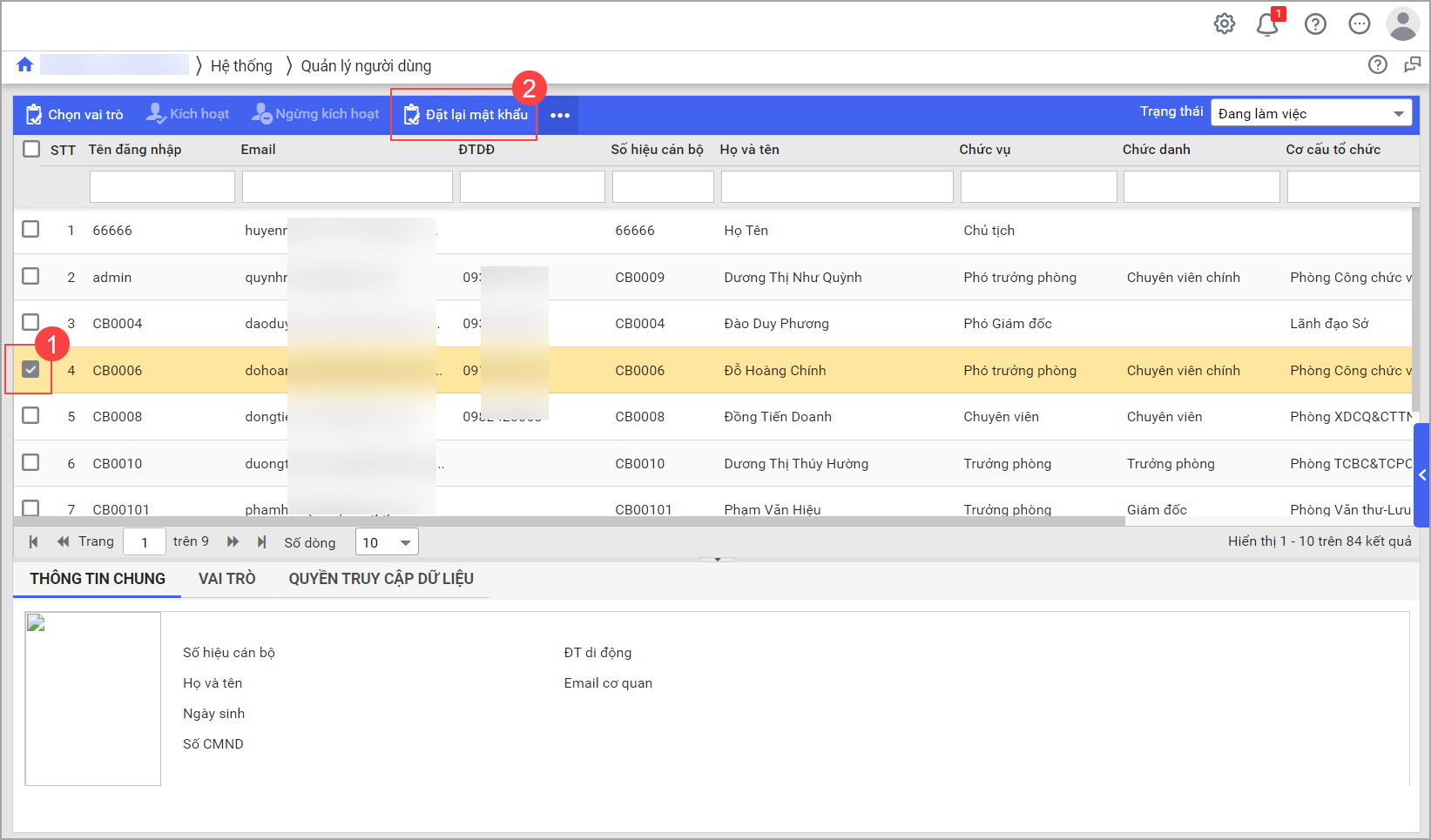Open the Trạng thái status dropdown
The image size is (1431, 840).
[x=1310, y=114]
